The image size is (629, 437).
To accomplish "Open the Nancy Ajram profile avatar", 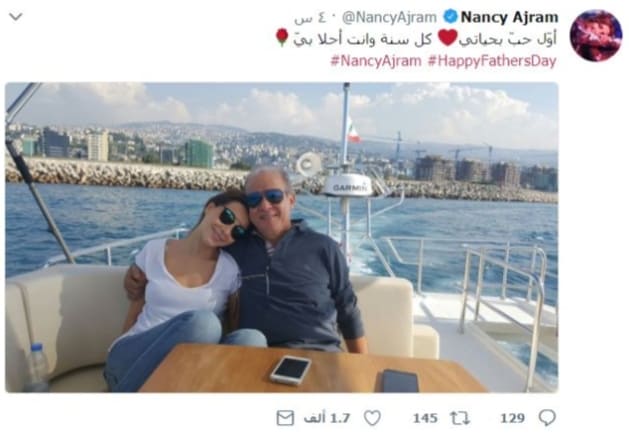I will (596, 36).
